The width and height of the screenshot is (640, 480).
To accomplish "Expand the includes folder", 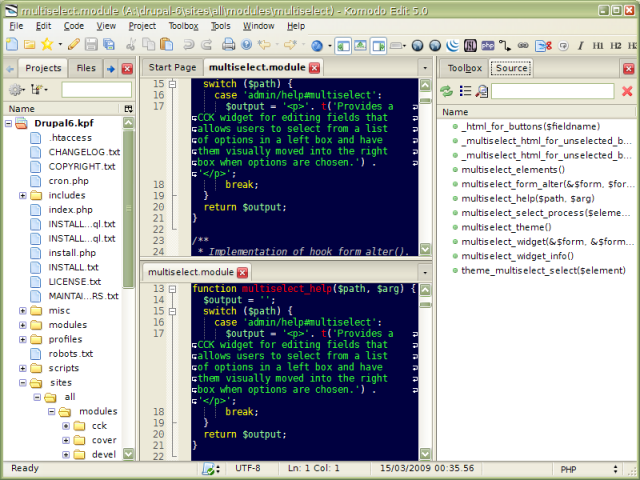I will tap(22, 196).
